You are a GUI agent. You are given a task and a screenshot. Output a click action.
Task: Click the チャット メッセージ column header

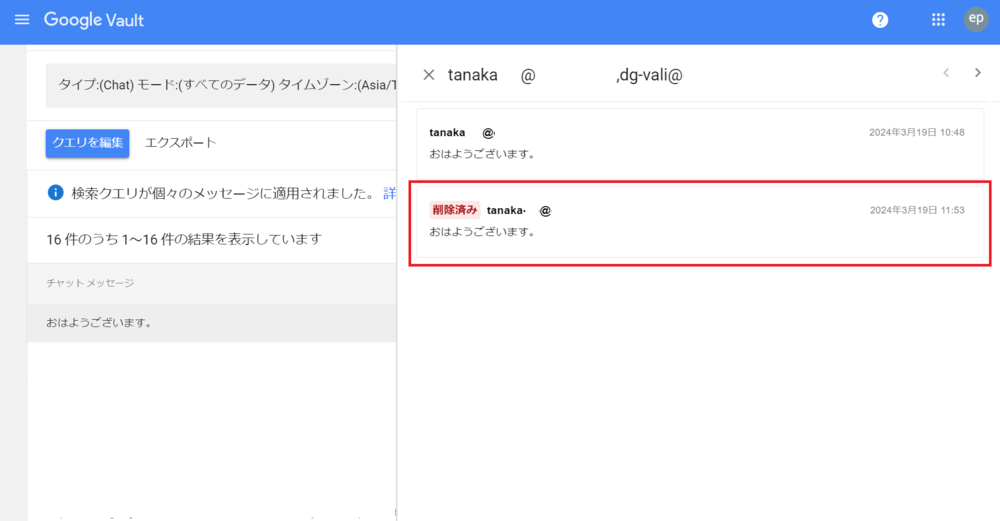pos(90,283)
